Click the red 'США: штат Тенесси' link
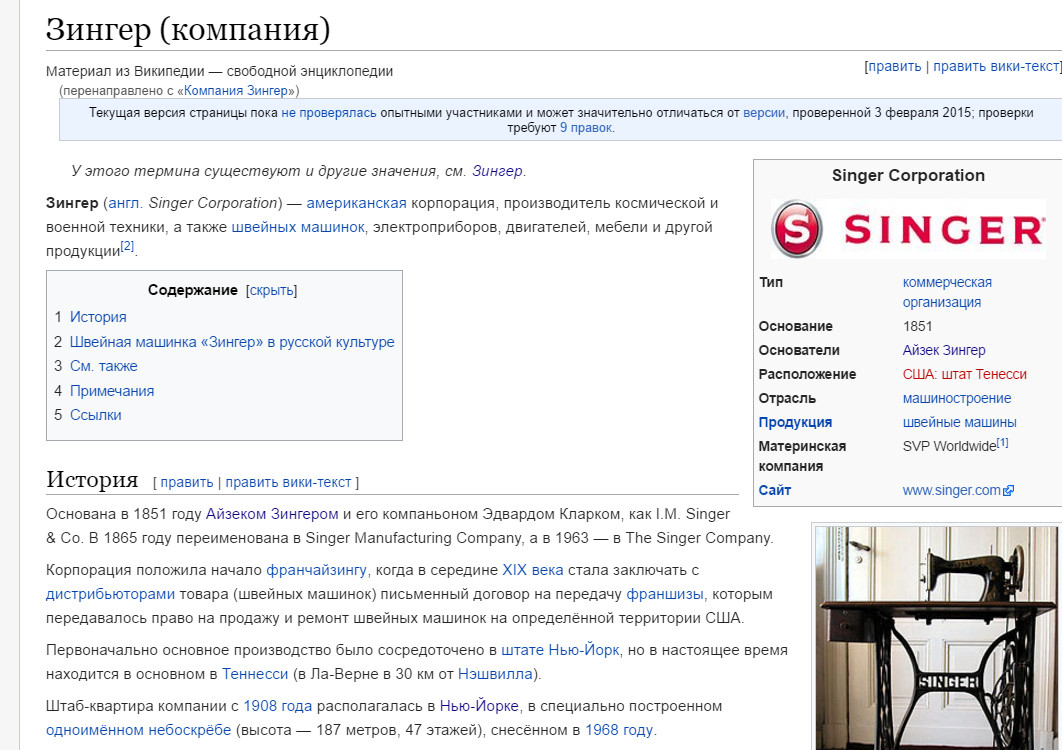Viewport: 1062px width, 750px height. (x=964, y=374)
